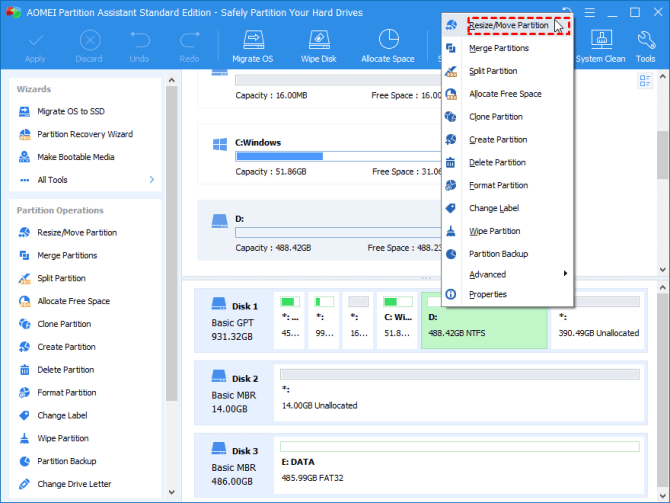Click the left sidebar vertical scrollbar
The width and height of the screenshot is (670, 503).
pyautogui.click(x=172, y=244)
